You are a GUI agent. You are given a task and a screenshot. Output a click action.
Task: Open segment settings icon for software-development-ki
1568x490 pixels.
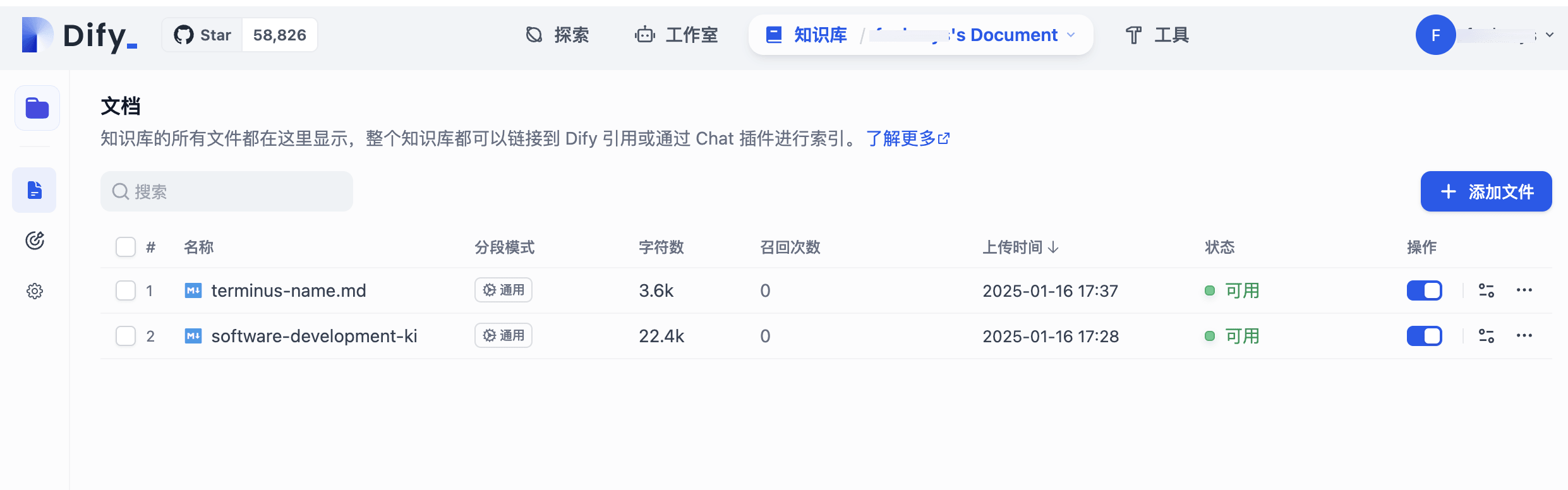tap(1486, 336)
